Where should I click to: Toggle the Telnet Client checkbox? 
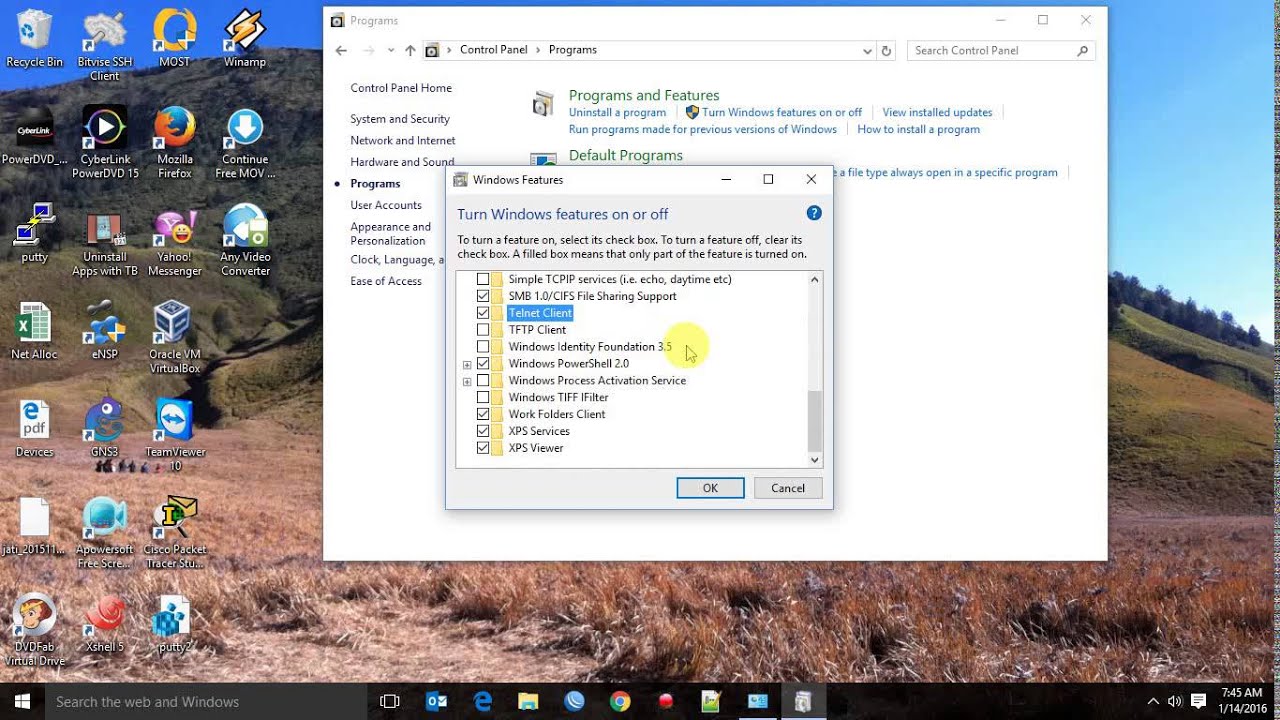point(483,313)
